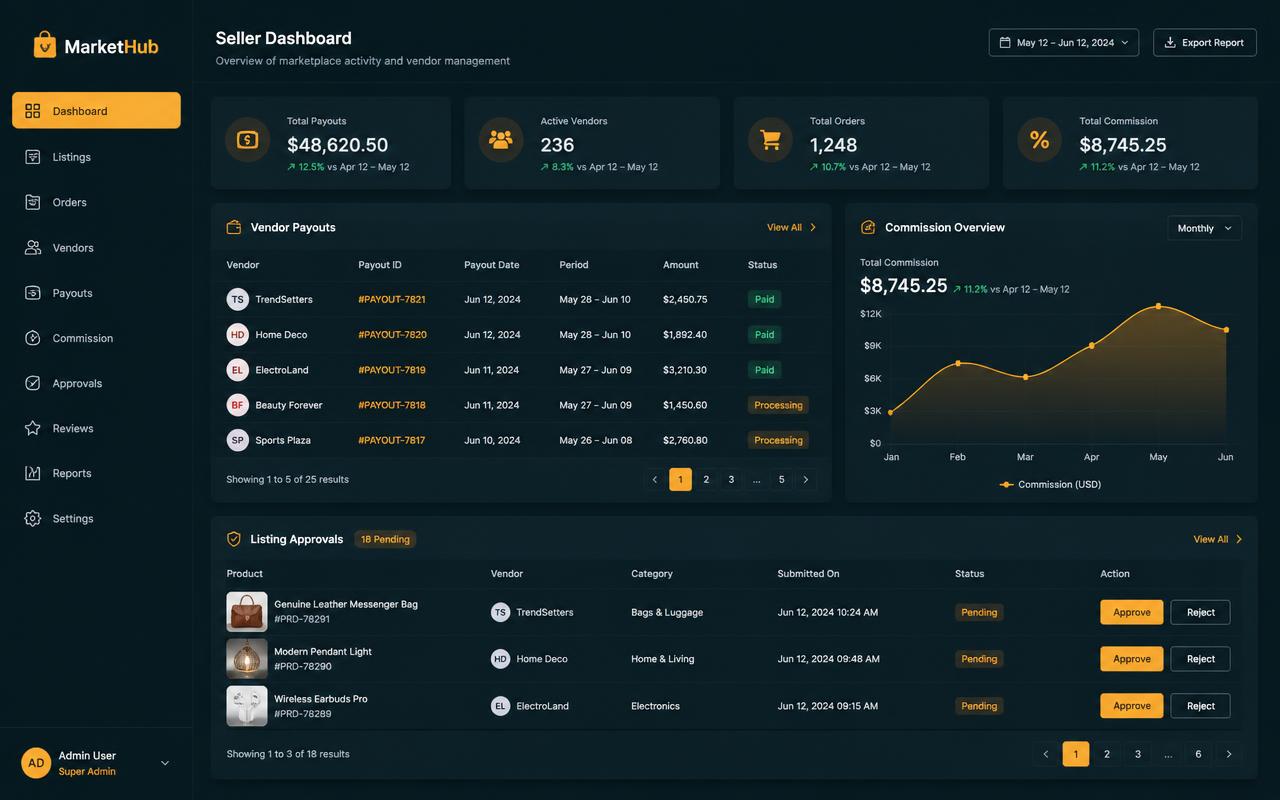Go to page 2 of Listing Approvals

pos(1106,754)
